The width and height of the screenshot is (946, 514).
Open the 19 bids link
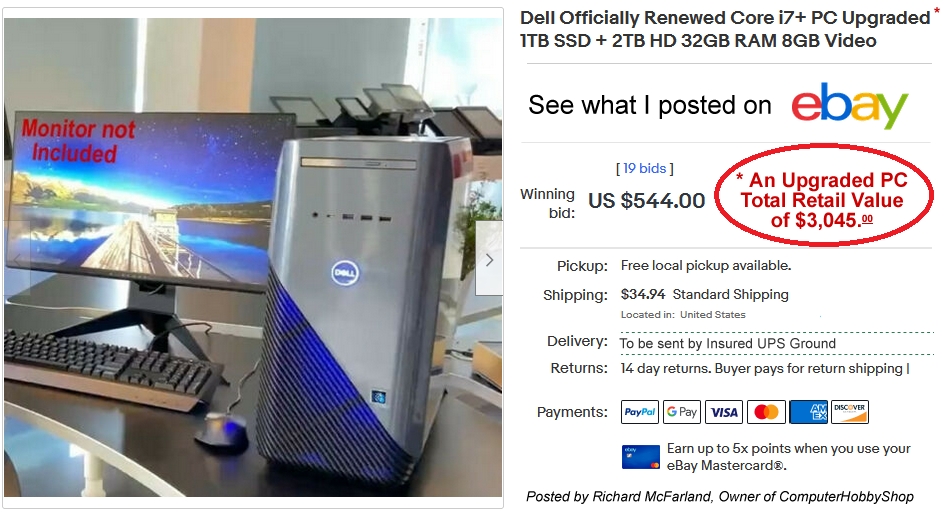coord(644,168)
